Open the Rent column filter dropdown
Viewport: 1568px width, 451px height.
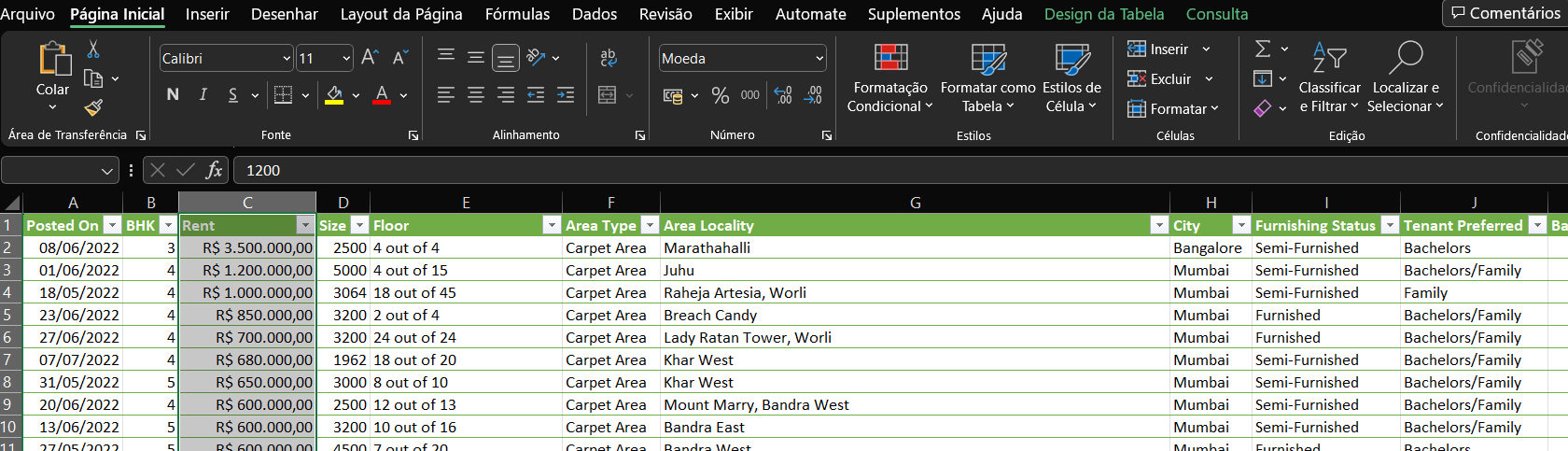tap(305, 225)
